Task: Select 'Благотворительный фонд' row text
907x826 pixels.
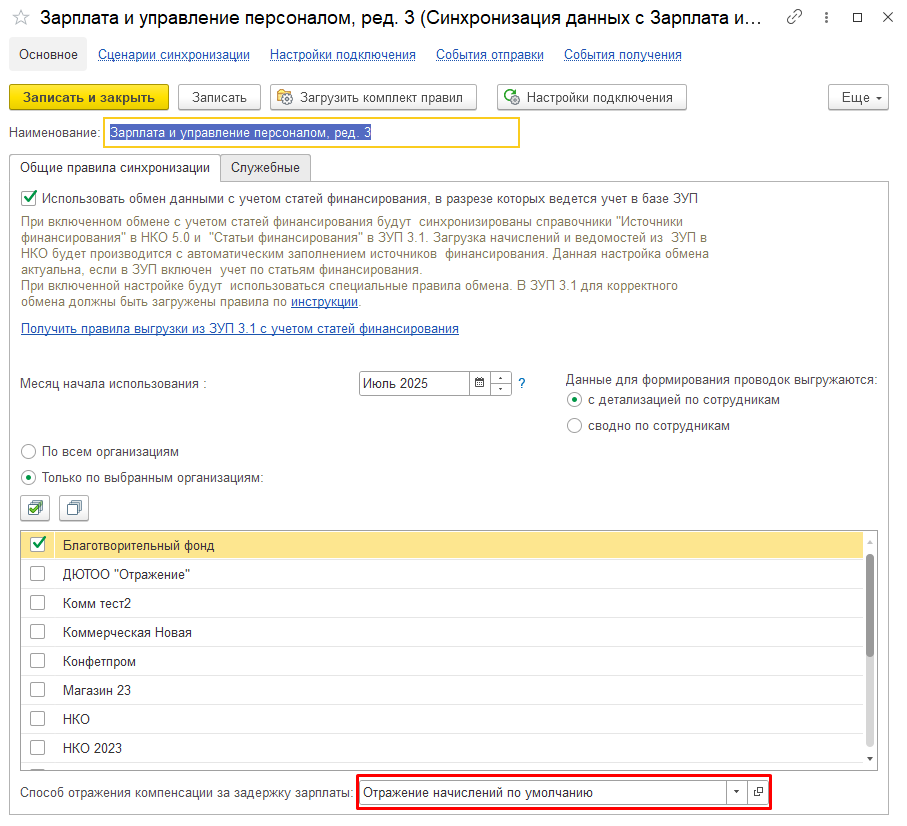Action: [x=138, y=545]
